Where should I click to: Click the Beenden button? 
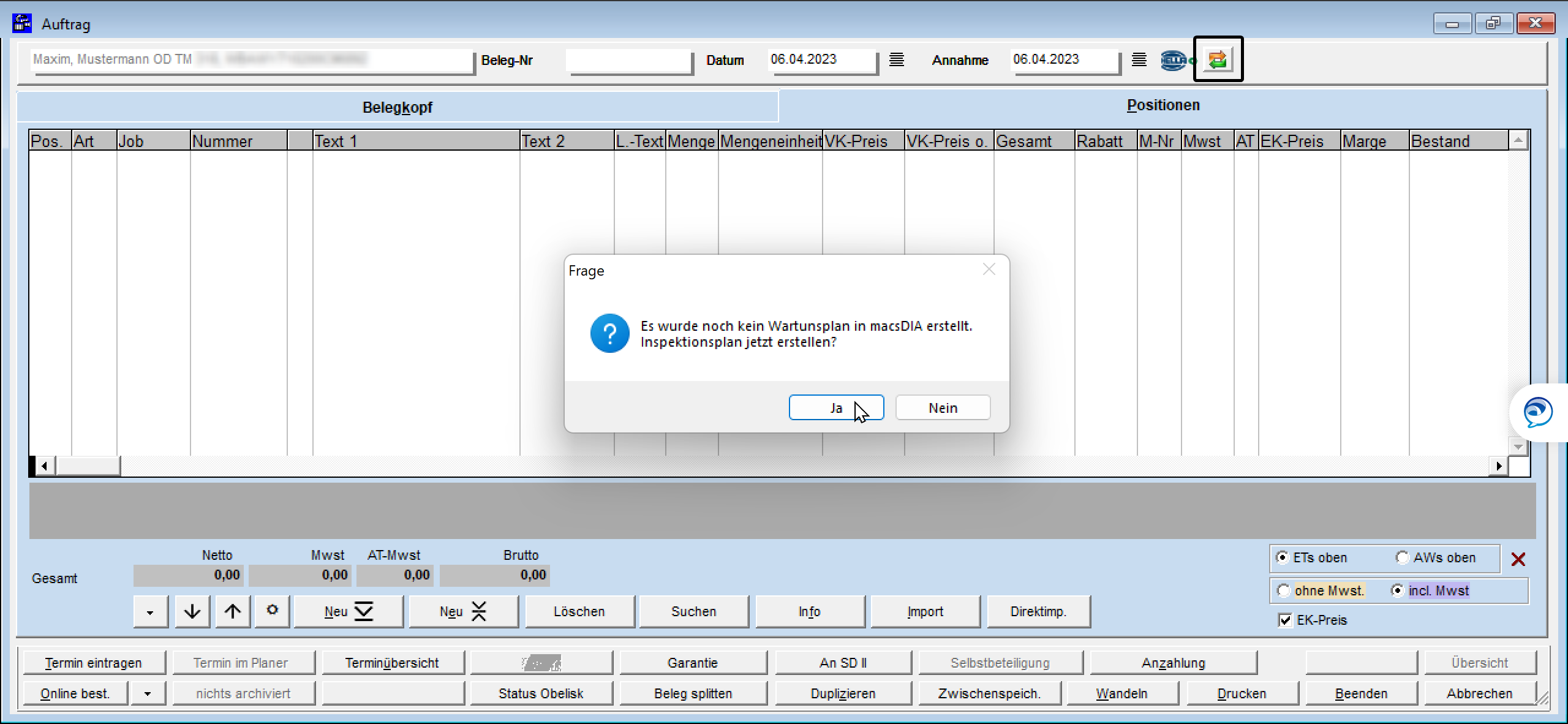point(1361,693)
